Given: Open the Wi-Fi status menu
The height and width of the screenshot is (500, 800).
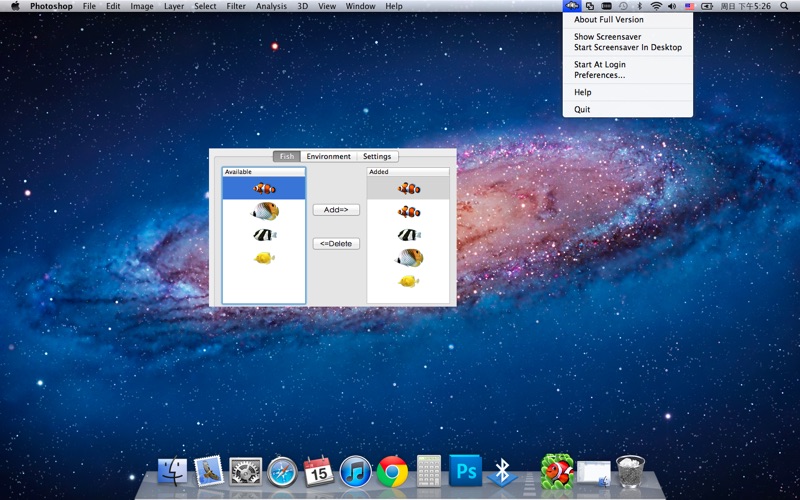Looking at the screenshot, I should 656,6.
